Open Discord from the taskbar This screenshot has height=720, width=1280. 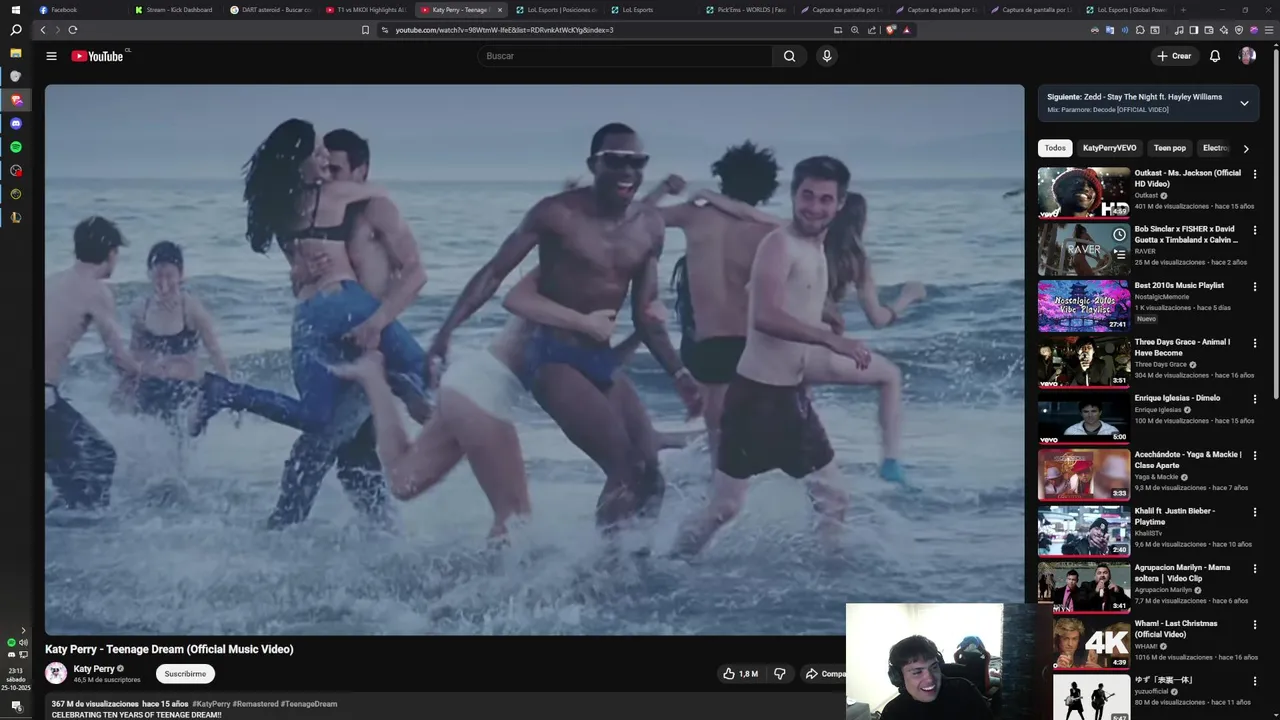[15, 124]
